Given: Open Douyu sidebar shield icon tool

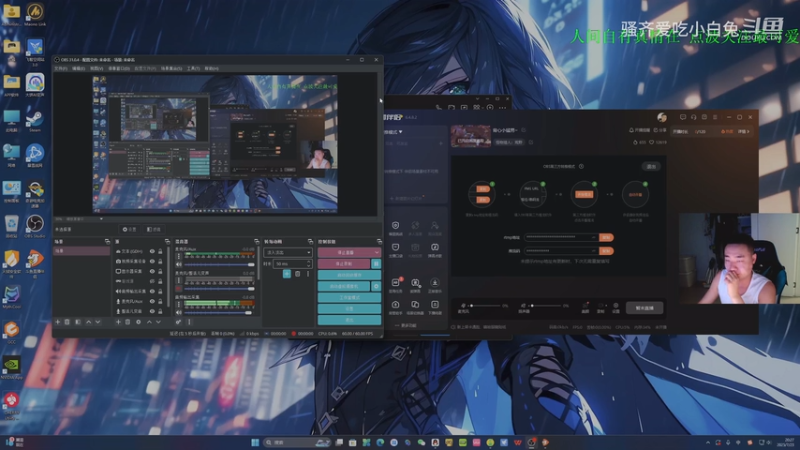Looking at the screenshot, I should pyautogui.click(x=395, y=227).
